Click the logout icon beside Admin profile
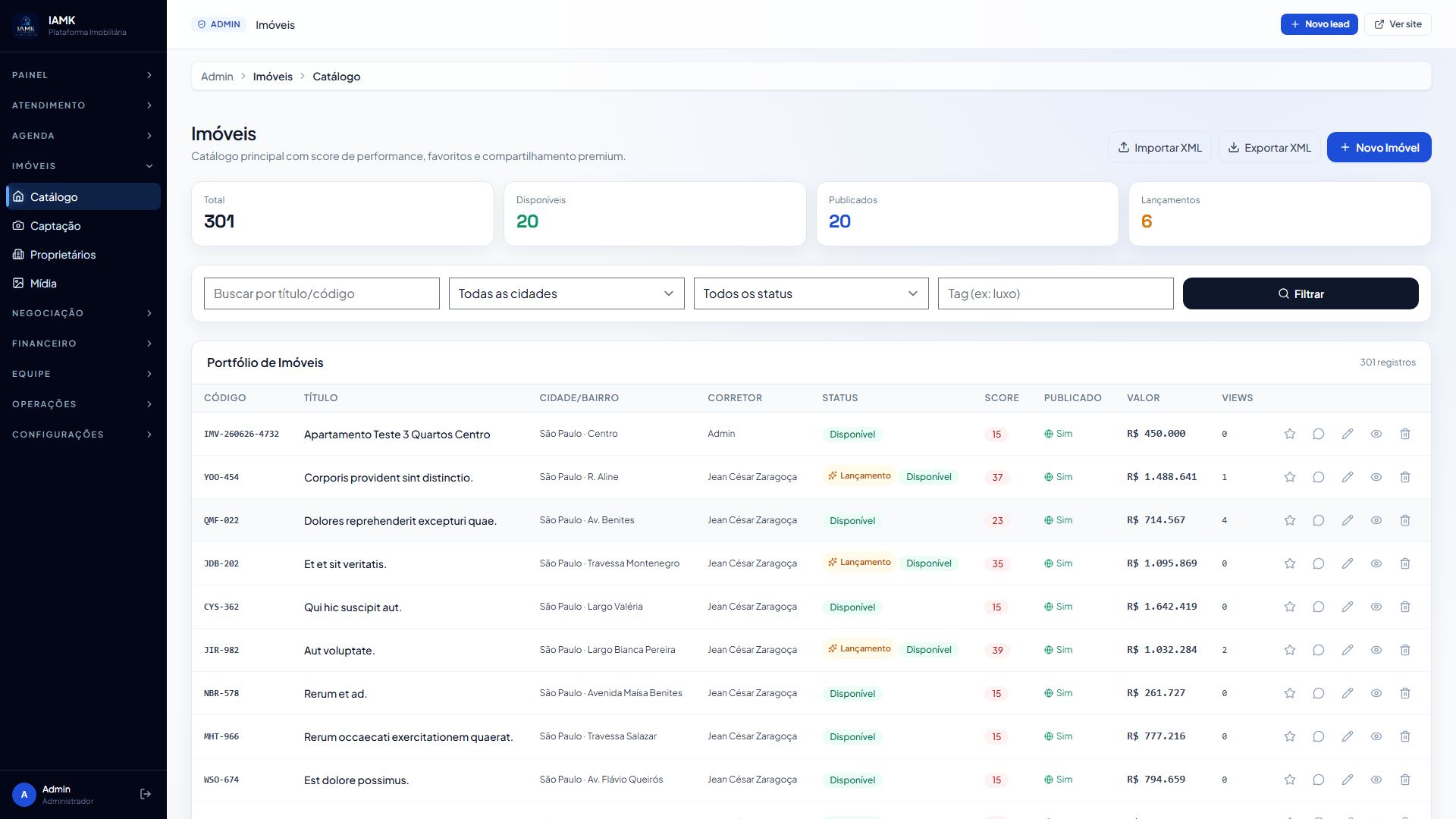Screen dimensions: 1456x819 [x=146, y=794]
